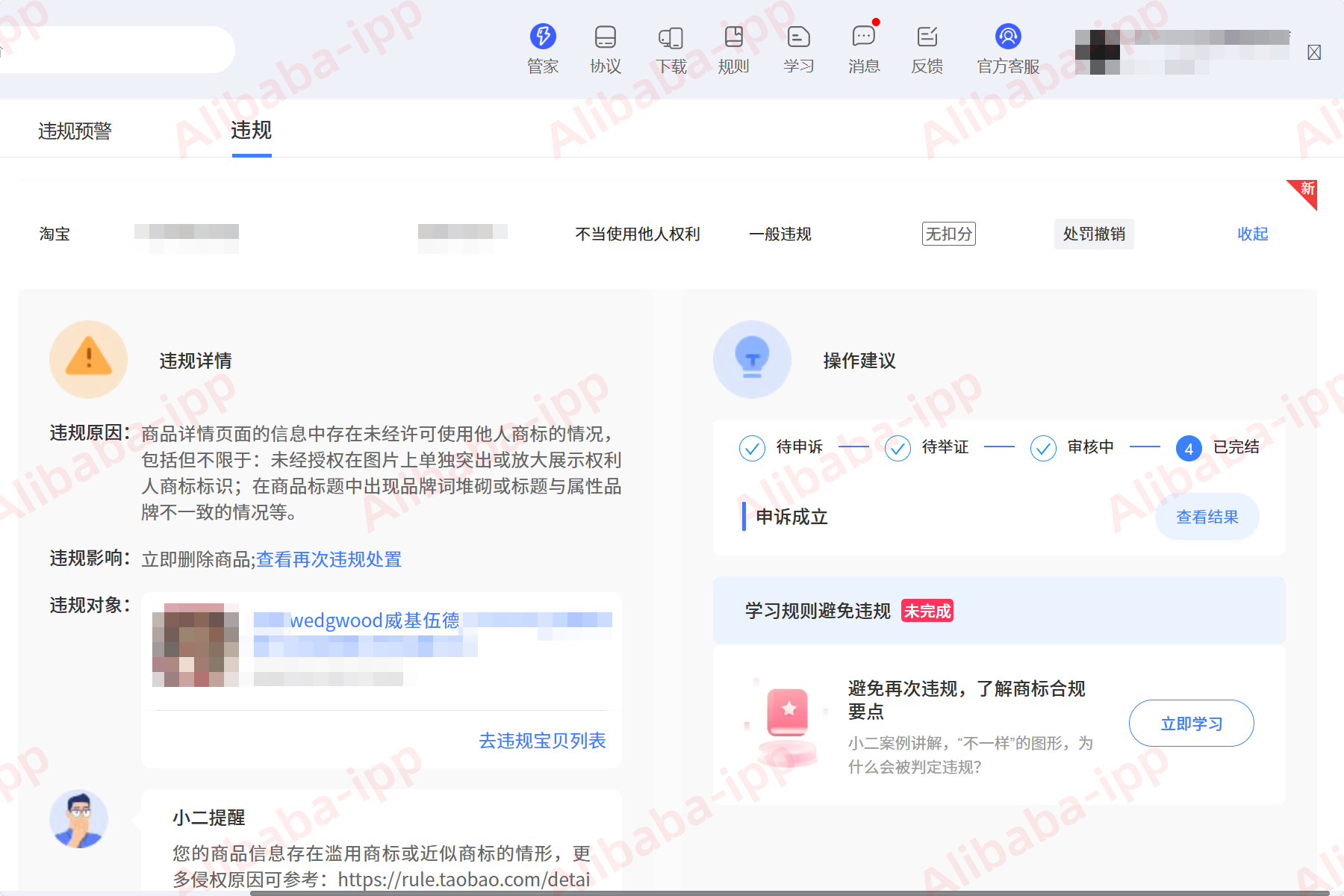Click the 未完成 red badge
The width and height of the screenshot is (1344, 896).
(927, 611)
